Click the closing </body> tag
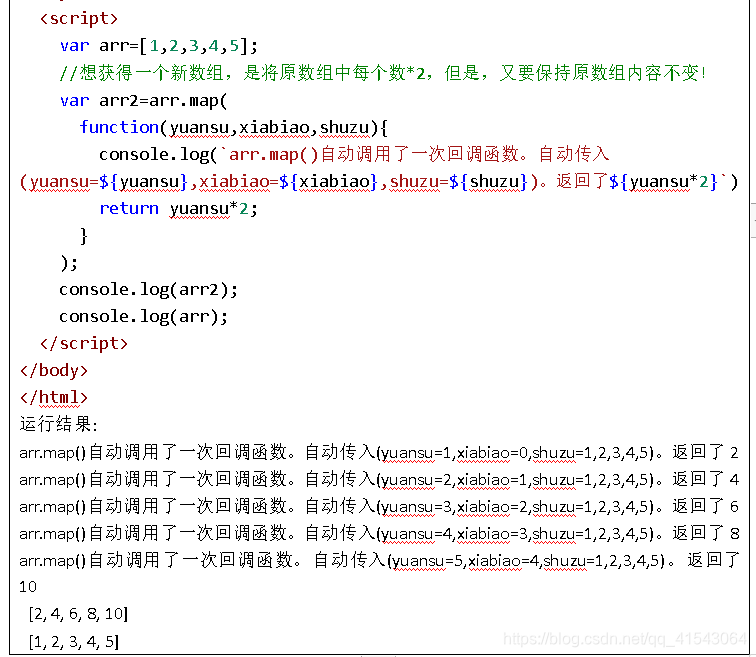 [54, 370]
